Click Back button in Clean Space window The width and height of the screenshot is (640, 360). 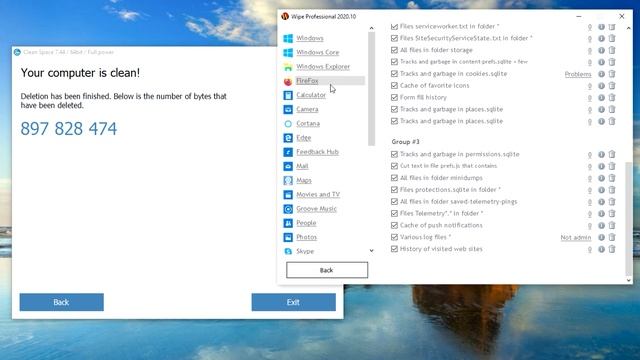click(x=62, y=302)
